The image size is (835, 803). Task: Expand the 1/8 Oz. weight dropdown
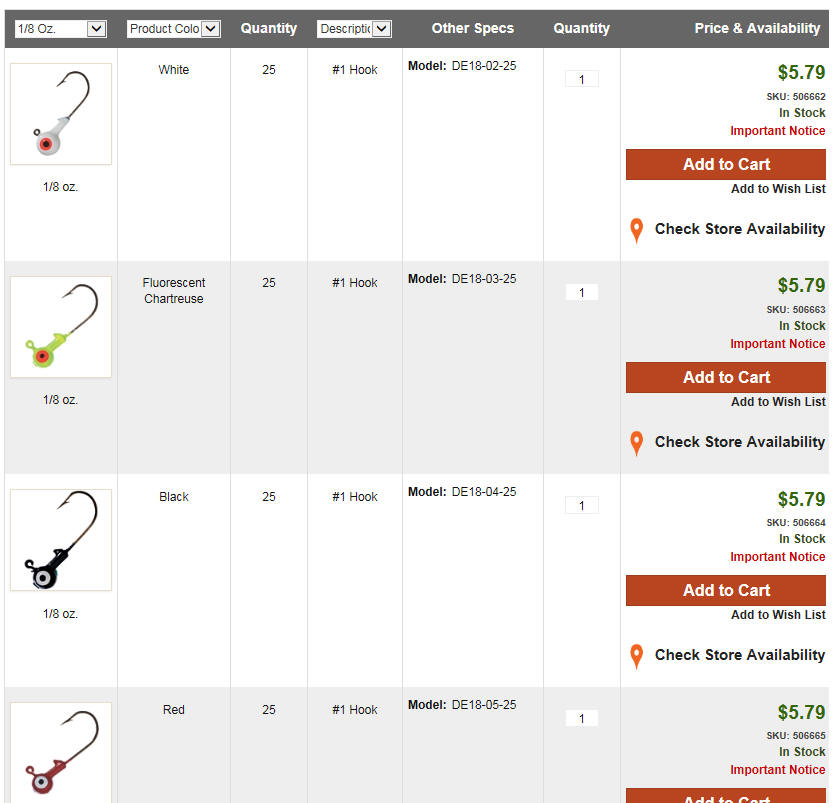(61, 29)
